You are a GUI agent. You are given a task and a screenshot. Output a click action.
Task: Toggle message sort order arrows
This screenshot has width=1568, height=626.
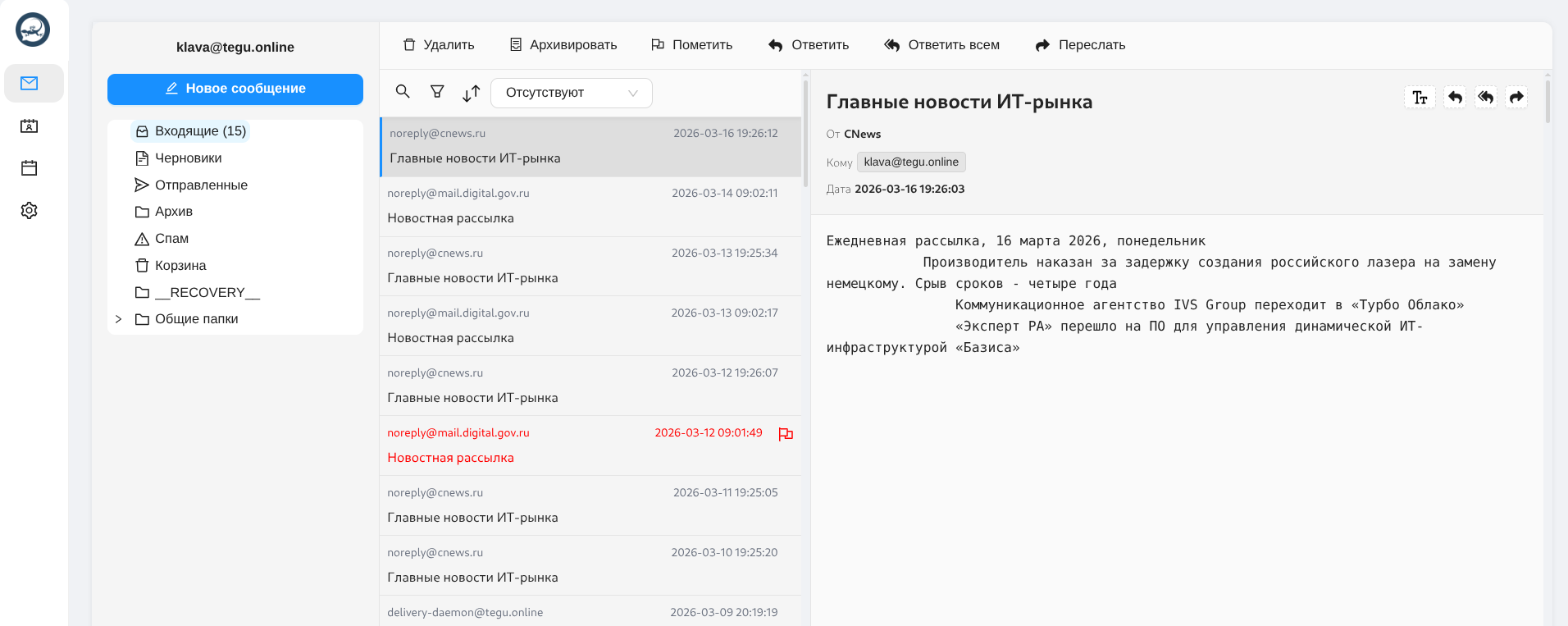pyautogui.click(x=471, y=94)
